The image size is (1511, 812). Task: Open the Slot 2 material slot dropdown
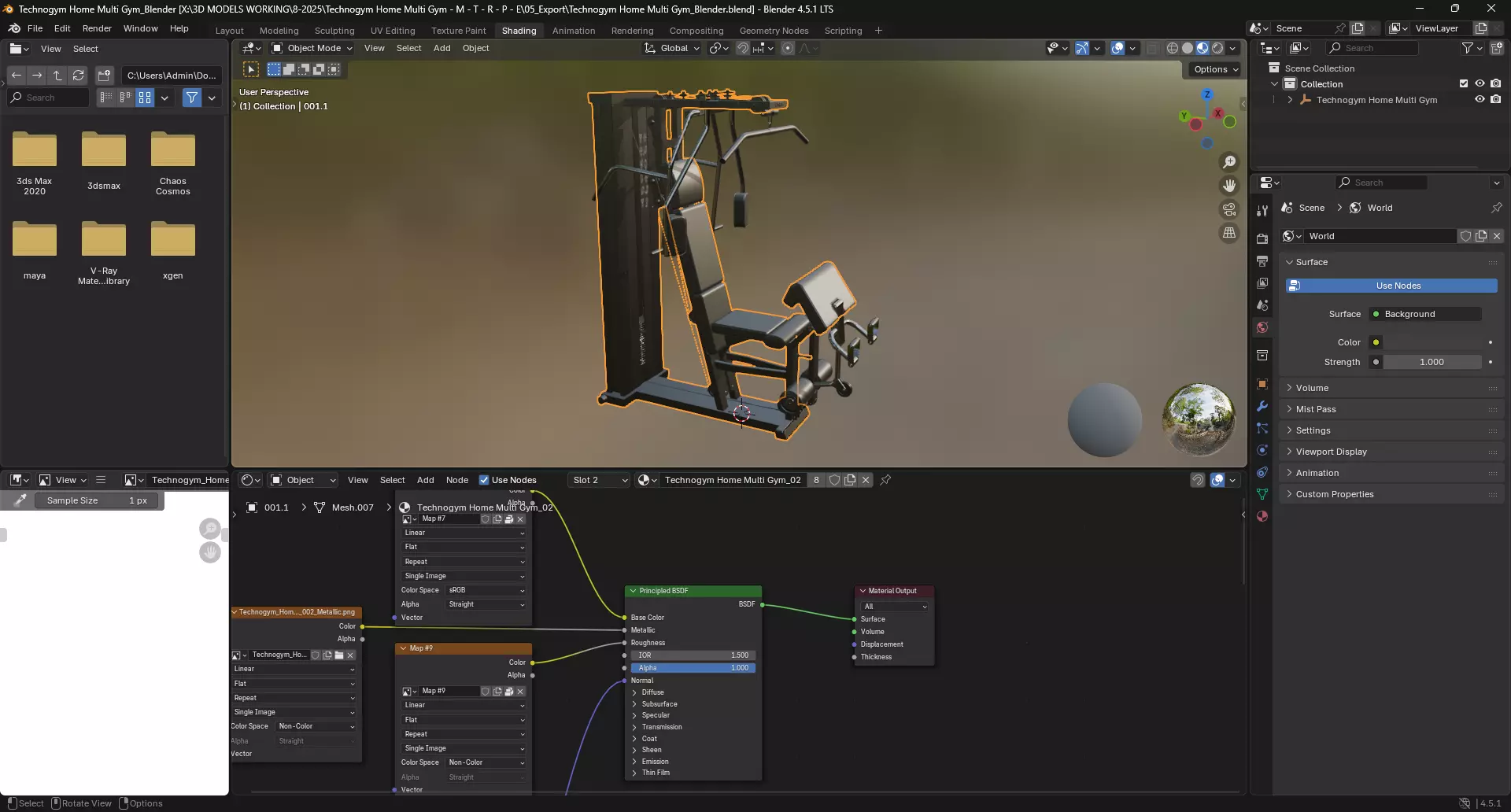pos(599,480)
